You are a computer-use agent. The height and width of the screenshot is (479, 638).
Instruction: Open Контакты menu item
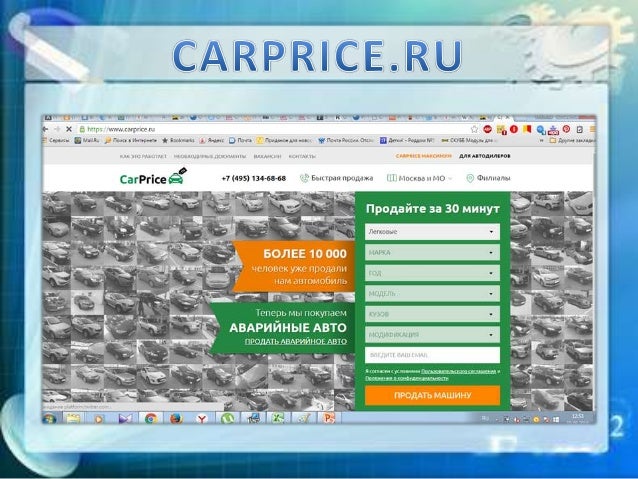pos(302,156)
